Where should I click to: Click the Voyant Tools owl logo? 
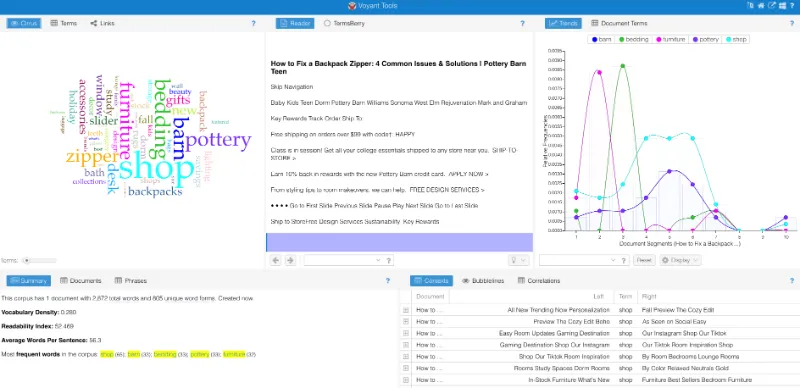coord(352,6)
